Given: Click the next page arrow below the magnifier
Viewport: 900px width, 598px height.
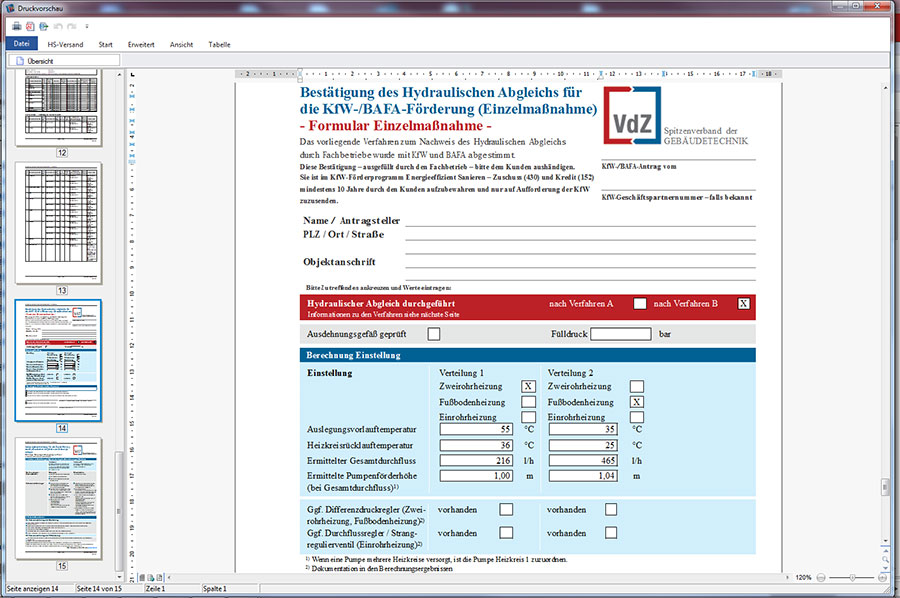Looking at the screenshot, I should pyautogui.click(x=885, y=568).
